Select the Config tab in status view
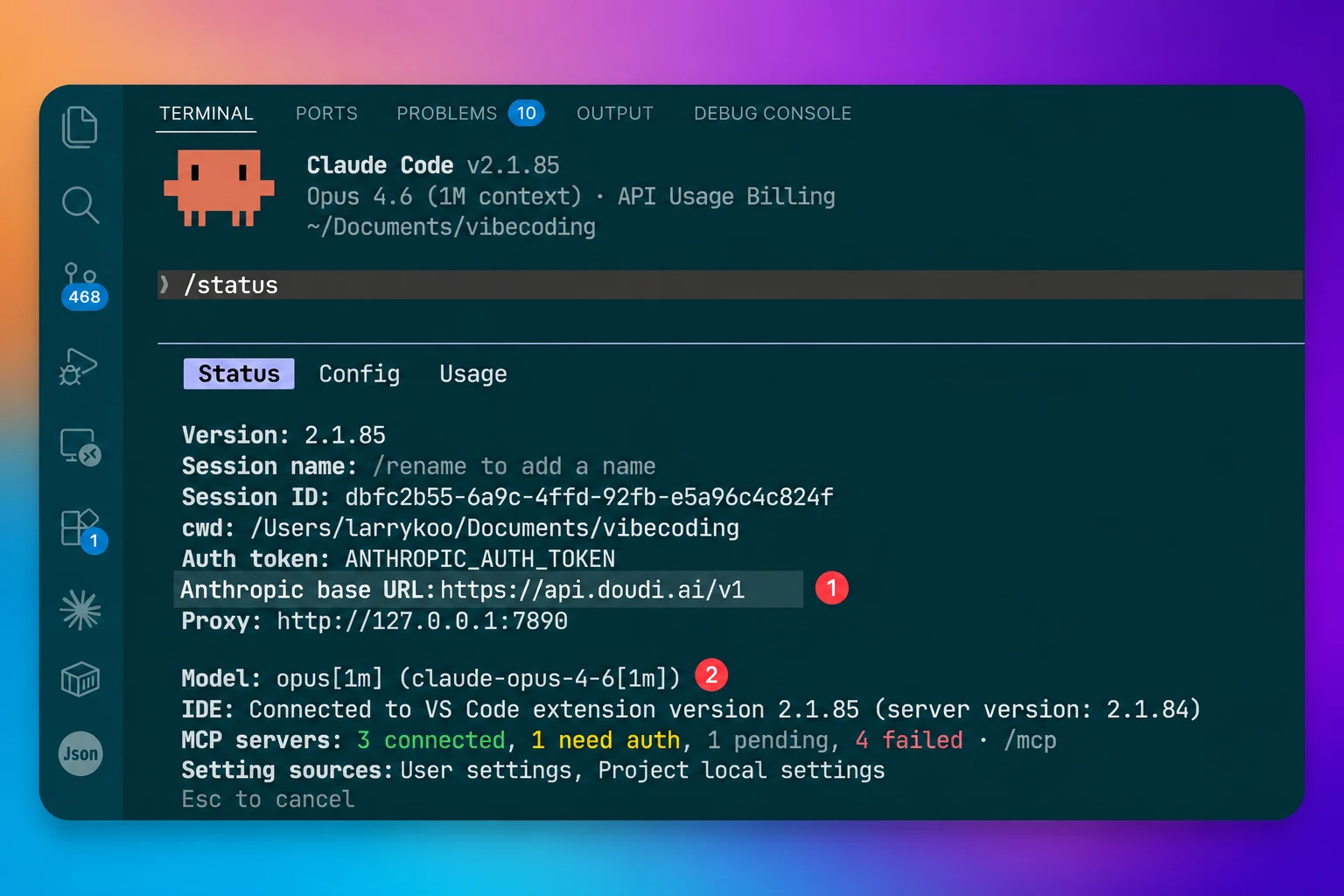The height and width of the screenshot is (896, 1344). tap(359, 374)
